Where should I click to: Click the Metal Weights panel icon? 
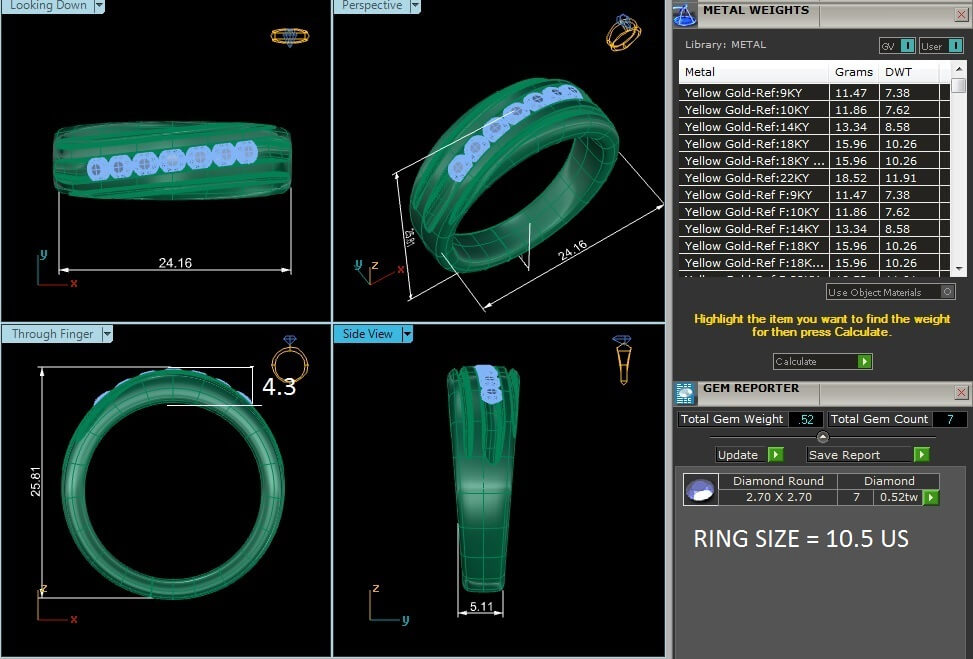pyautogui.click(x=684, y=14)
